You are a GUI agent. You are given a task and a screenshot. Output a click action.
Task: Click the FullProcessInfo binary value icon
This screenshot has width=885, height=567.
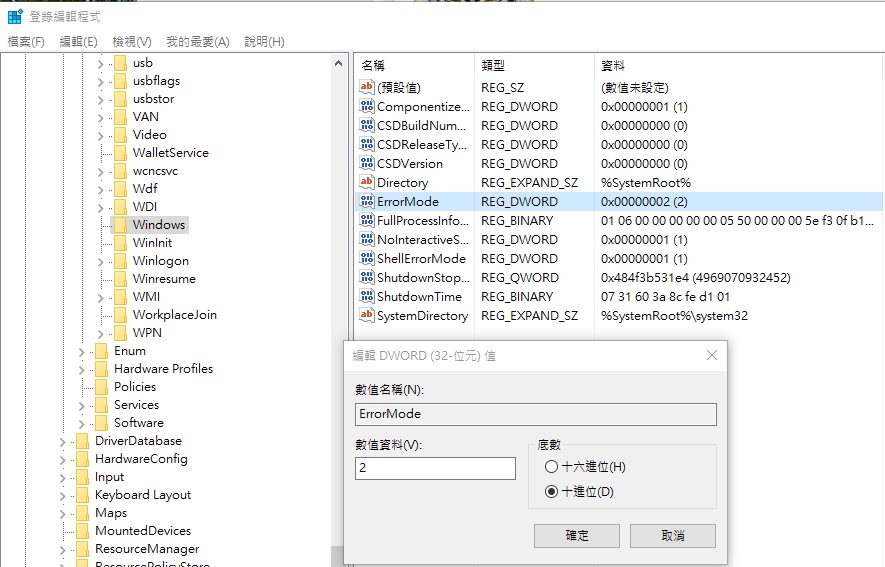pos(366,221)
